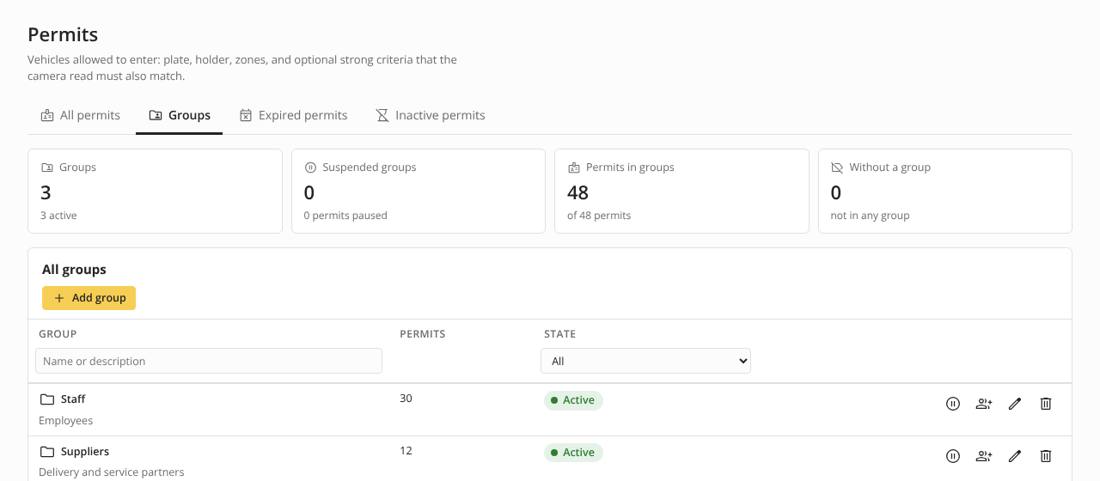This screenshot has height=481, width=1100.
Task: Click the PERMITS column header
Action: tap(422, 334)
